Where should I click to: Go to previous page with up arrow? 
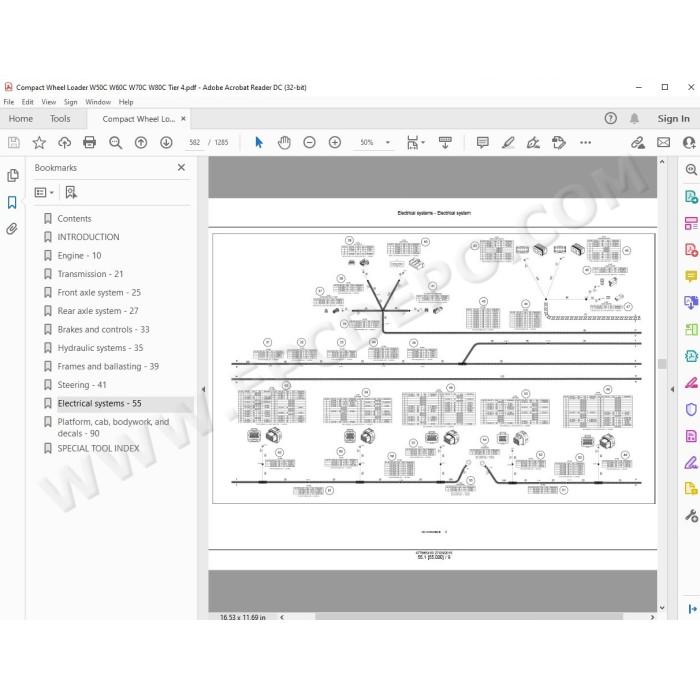(141, 142)
